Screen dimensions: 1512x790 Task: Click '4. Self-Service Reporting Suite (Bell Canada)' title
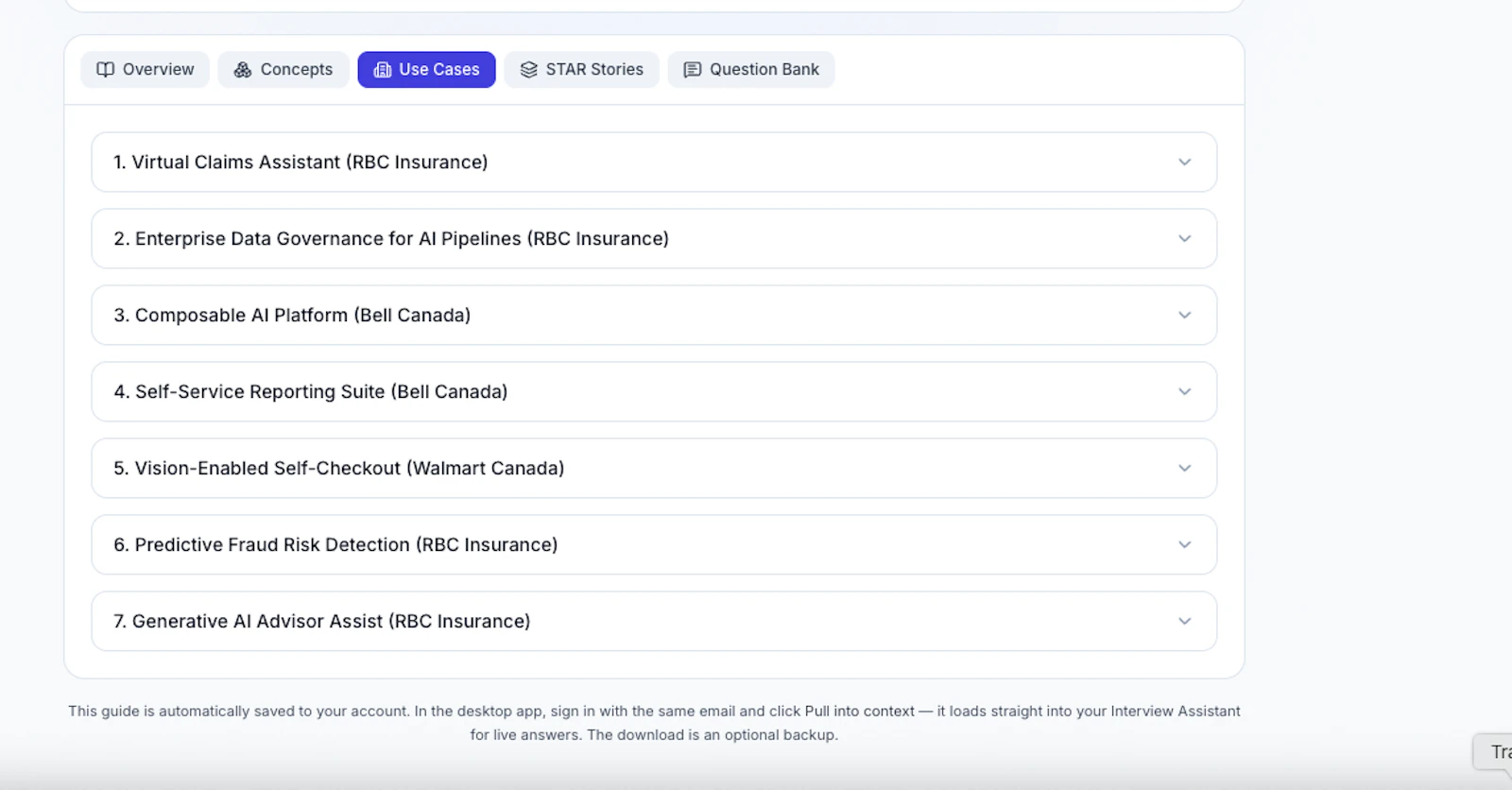point(311,392)
